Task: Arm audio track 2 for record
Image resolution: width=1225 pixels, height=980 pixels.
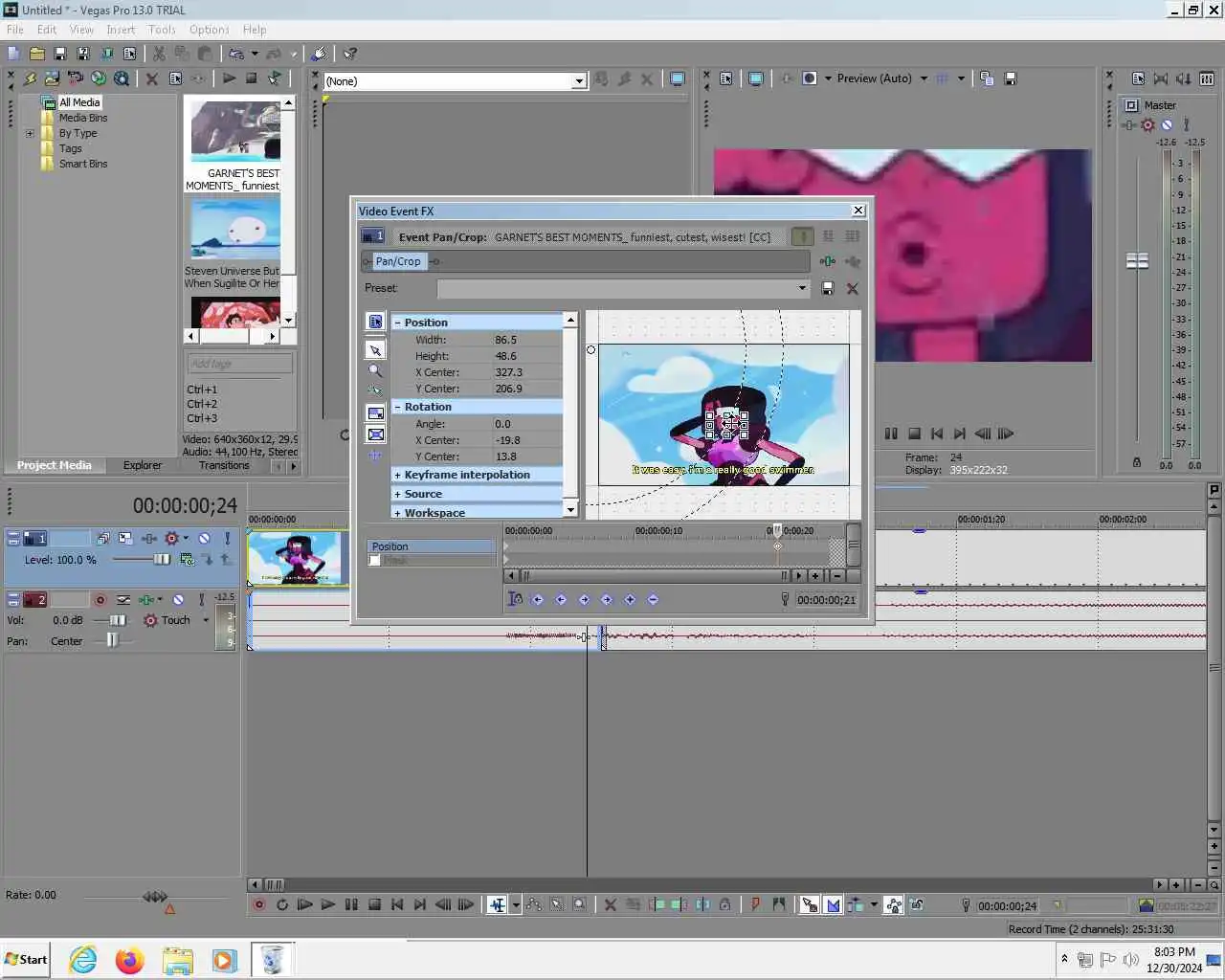Action: (x=100, y=599)
